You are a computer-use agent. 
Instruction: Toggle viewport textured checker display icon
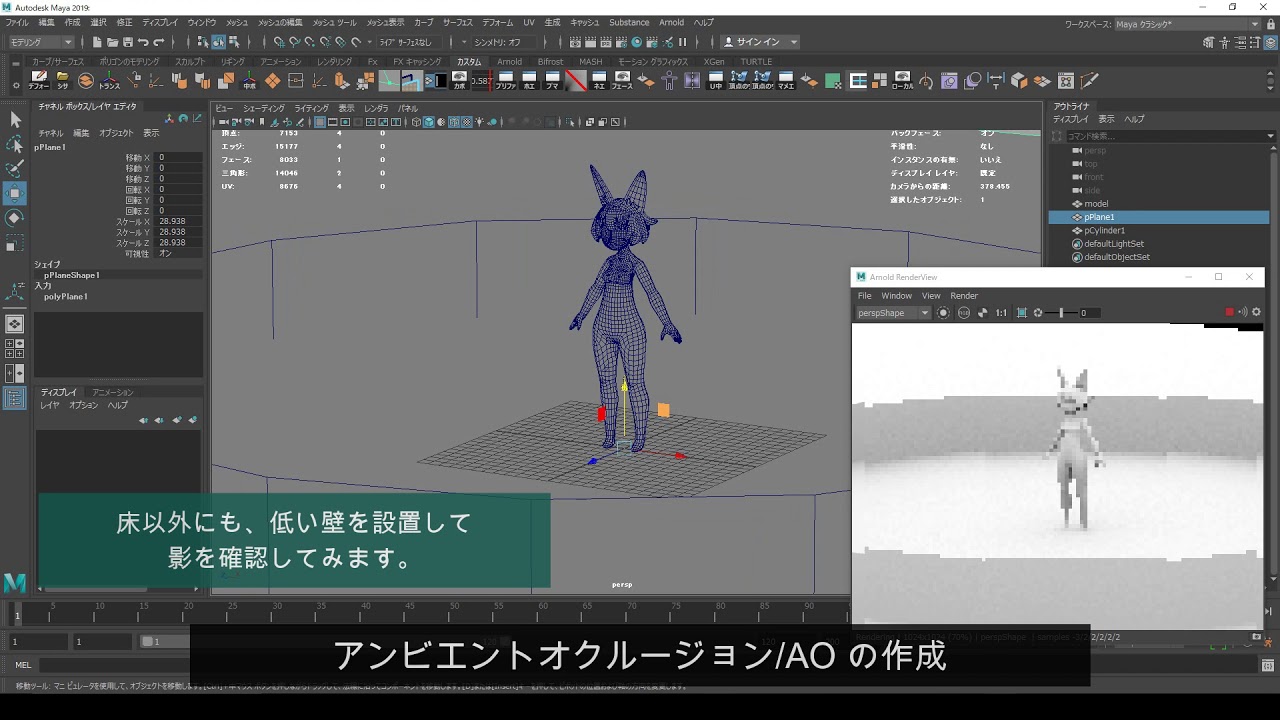[467, 122]
